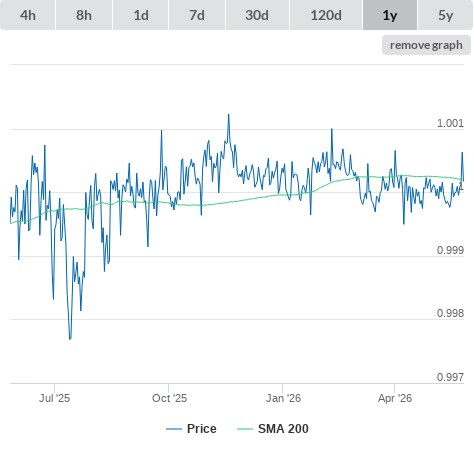Switch to the 8h time range
474x455 pixels.
click(x=84, y=15)
